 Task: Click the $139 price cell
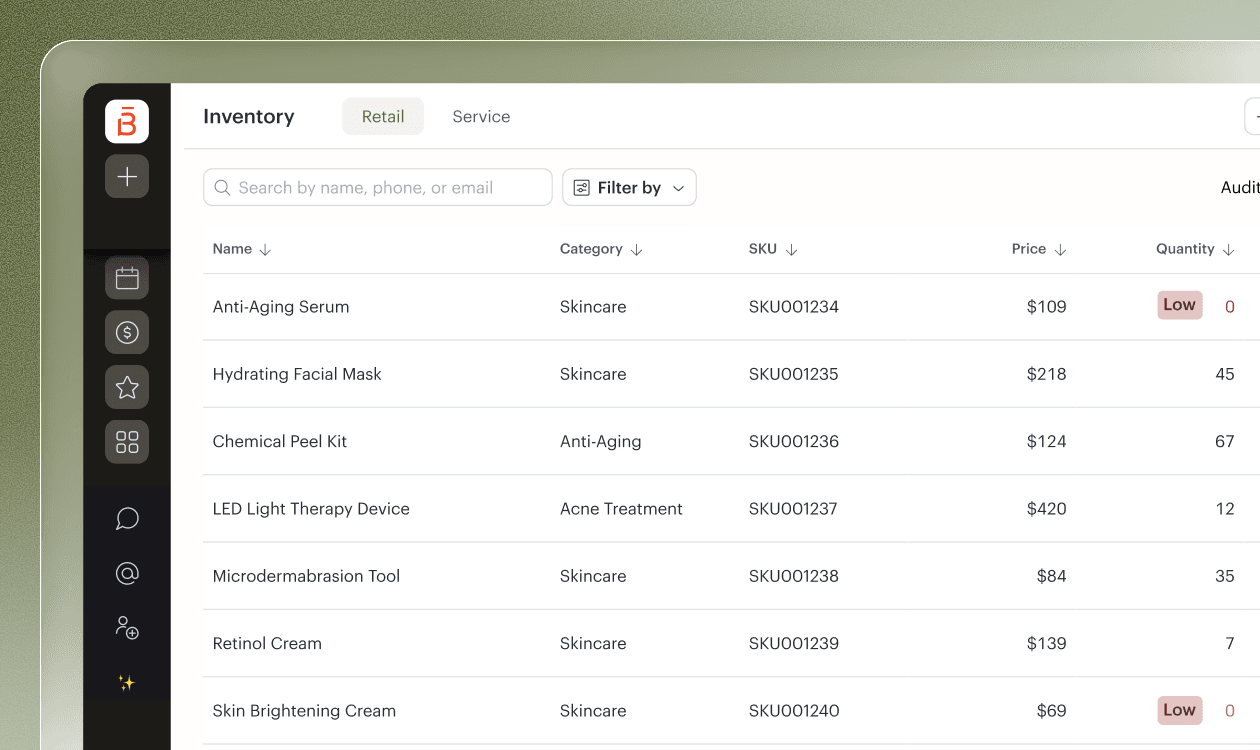(x=1047, y=643)
